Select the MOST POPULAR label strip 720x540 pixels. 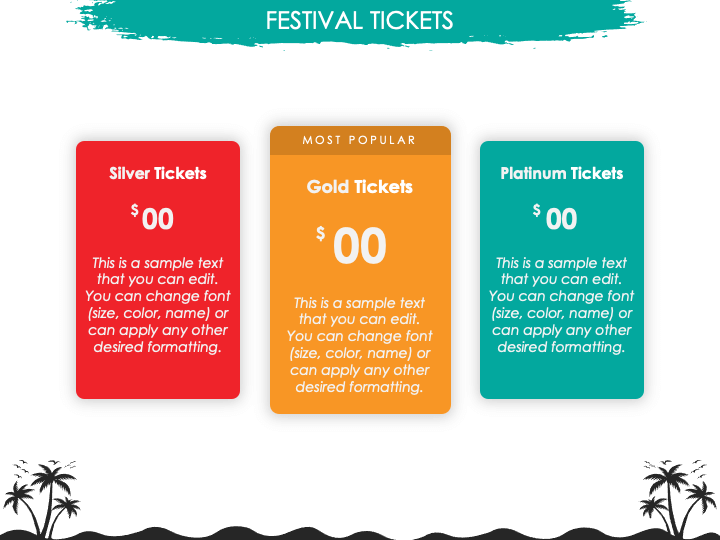360,140
